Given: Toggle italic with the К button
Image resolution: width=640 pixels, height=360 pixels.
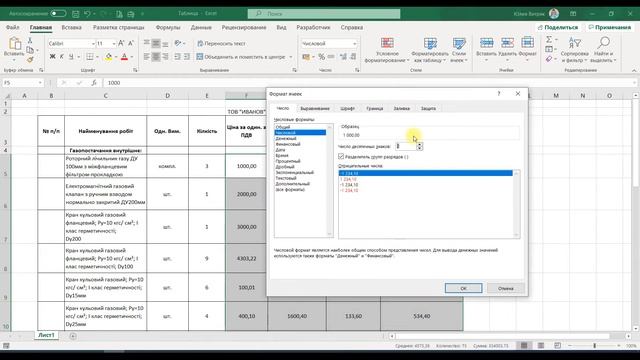Looking at the screenshot, I should coord(62,57).
